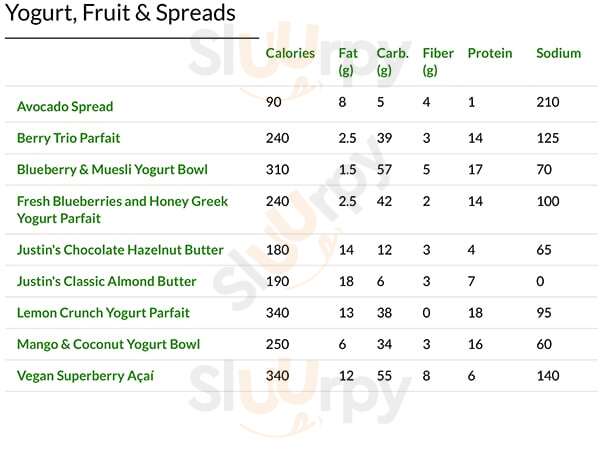
Task: Open the Lemon Crunch Yogurt Parfait row
Action: point(103,313)
